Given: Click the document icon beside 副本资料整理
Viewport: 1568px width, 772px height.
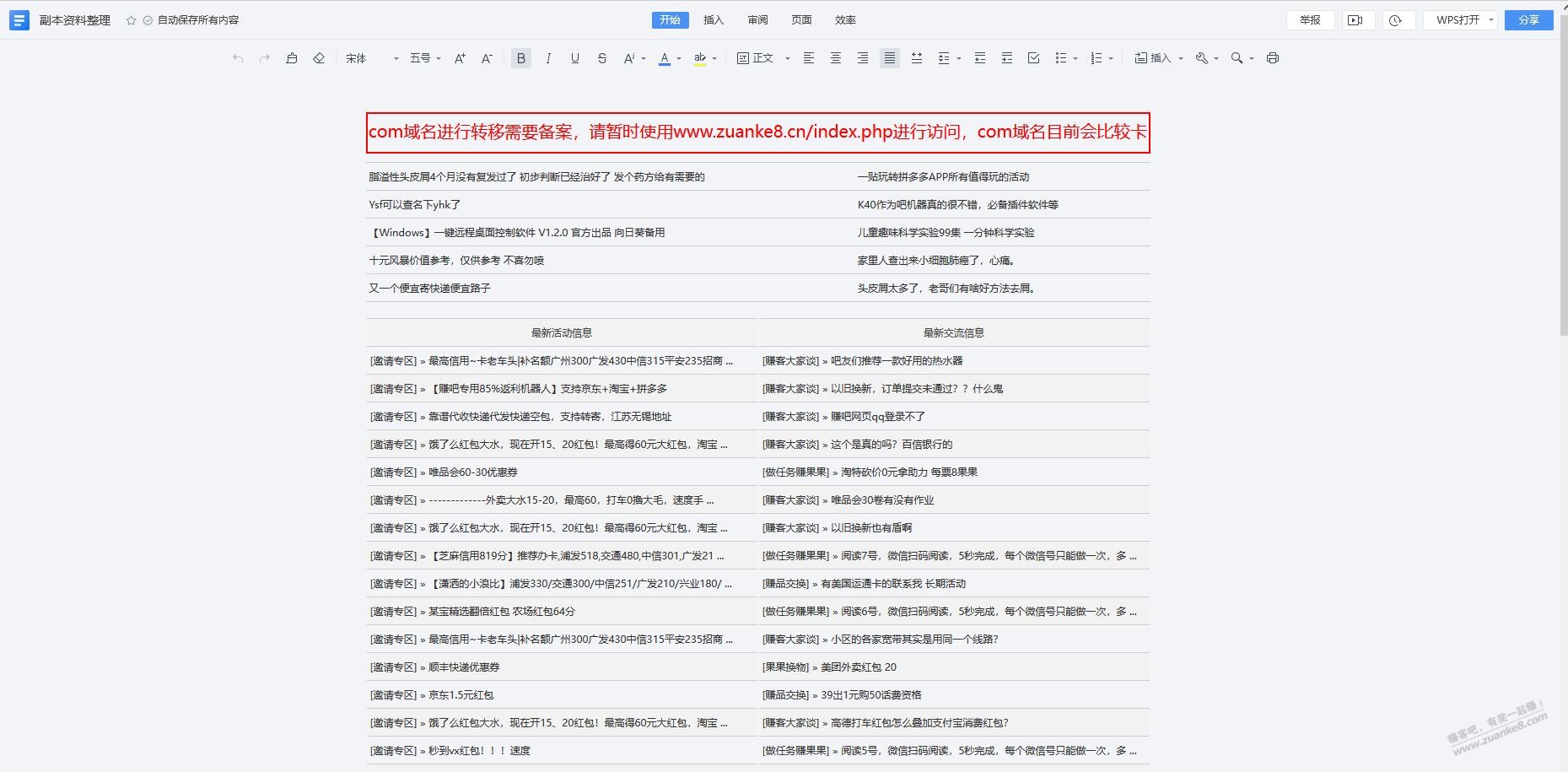Looking at the screenshot, I should pos(19,20).
